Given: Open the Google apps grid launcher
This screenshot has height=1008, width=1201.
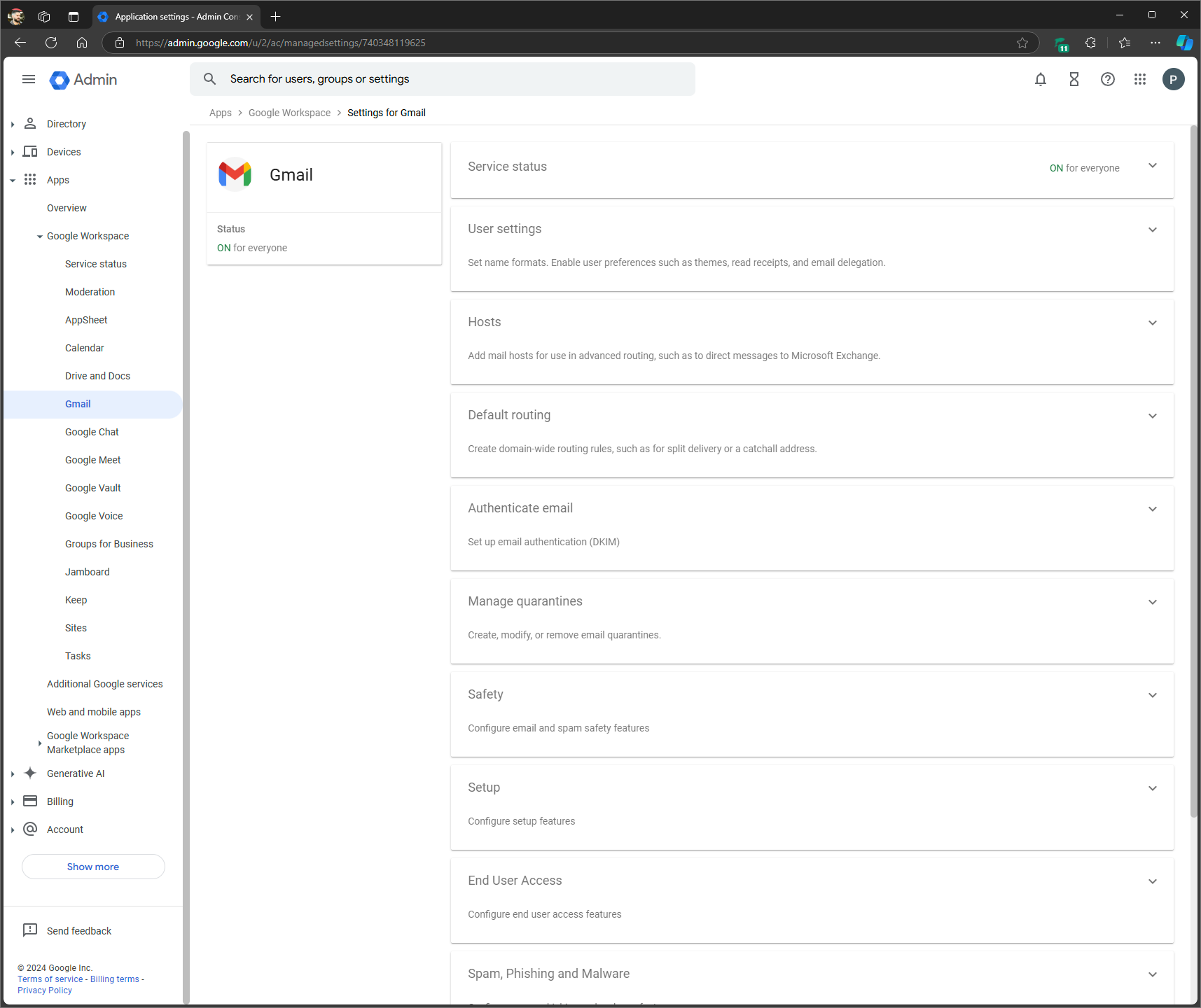Looking at the screenshot, I should coord(1140,79).
